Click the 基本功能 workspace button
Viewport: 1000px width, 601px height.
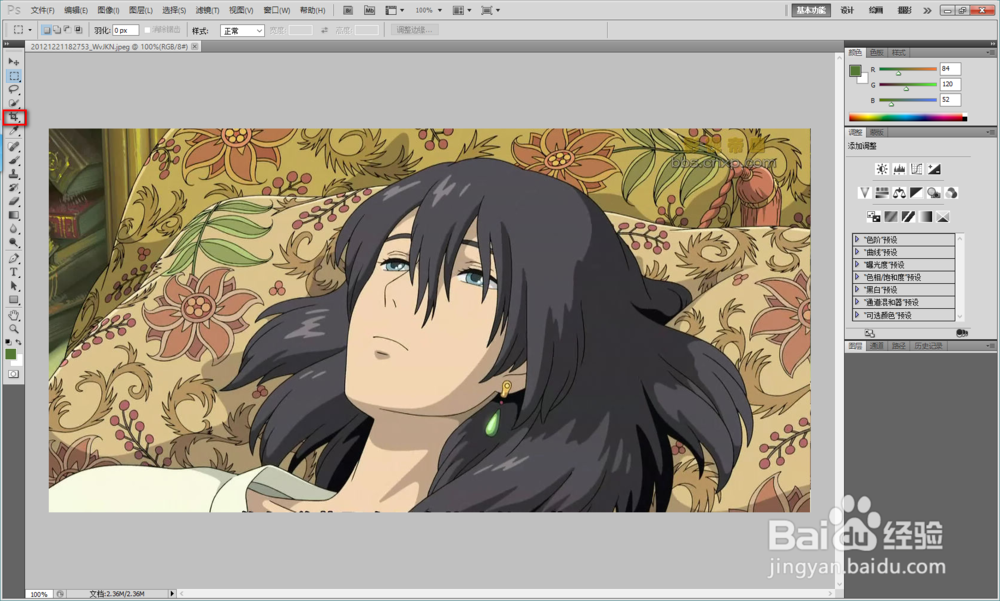[811, 10]
